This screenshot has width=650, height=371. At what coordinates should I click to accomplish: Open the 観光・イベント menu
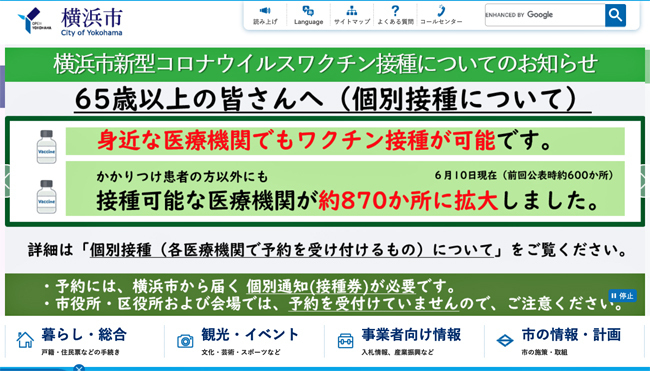[250, 335]
